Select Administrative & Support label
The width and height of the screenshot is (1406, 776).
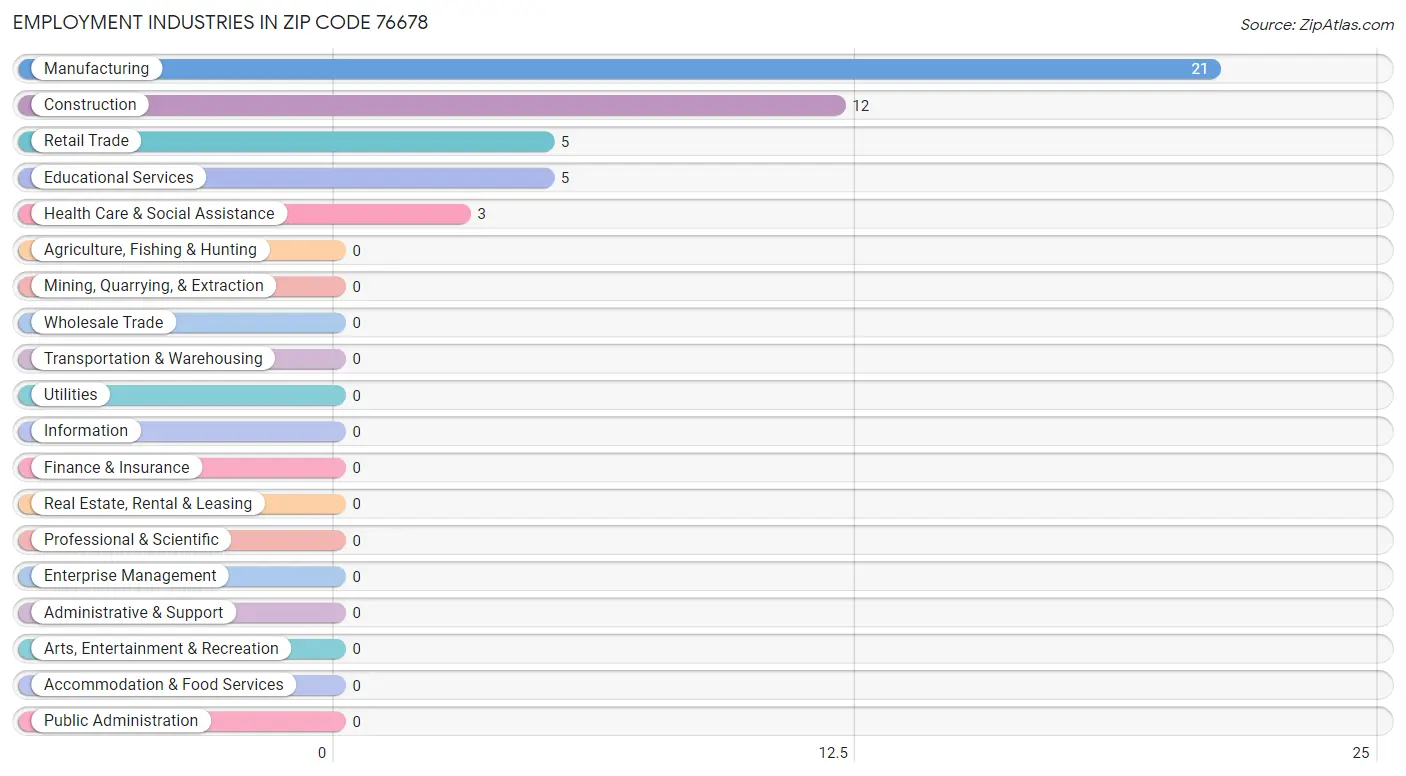coord(133,612)
